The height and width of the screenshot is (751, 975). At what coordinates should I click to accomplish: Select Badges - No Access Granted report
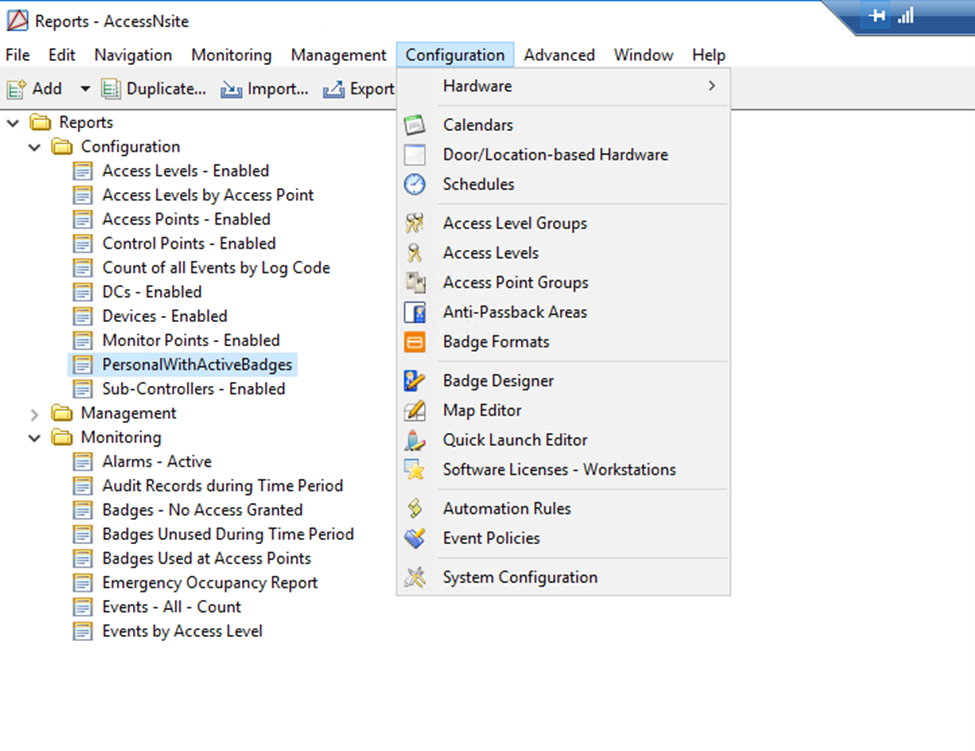point(202,510)
